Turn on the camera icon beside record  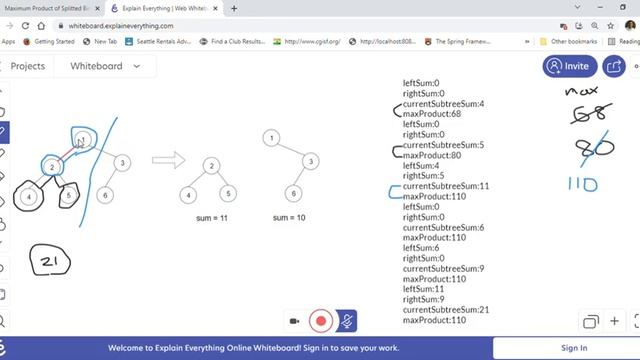[x=294, y=321]
